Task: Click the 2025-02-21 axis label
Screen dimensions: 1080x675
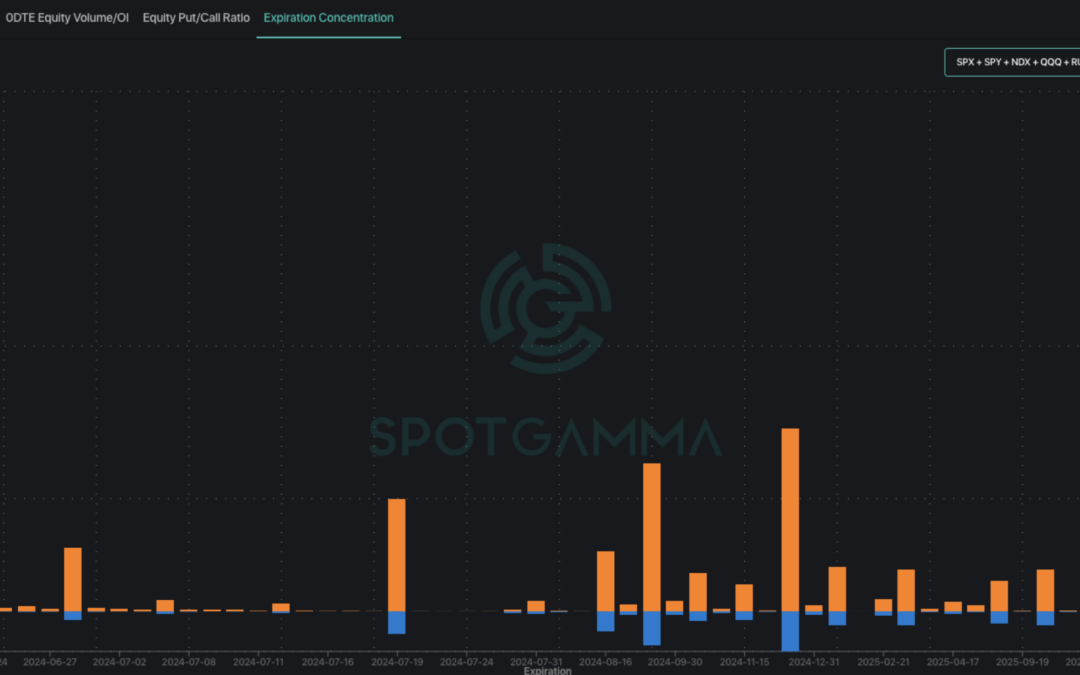Action: point(883,662)
